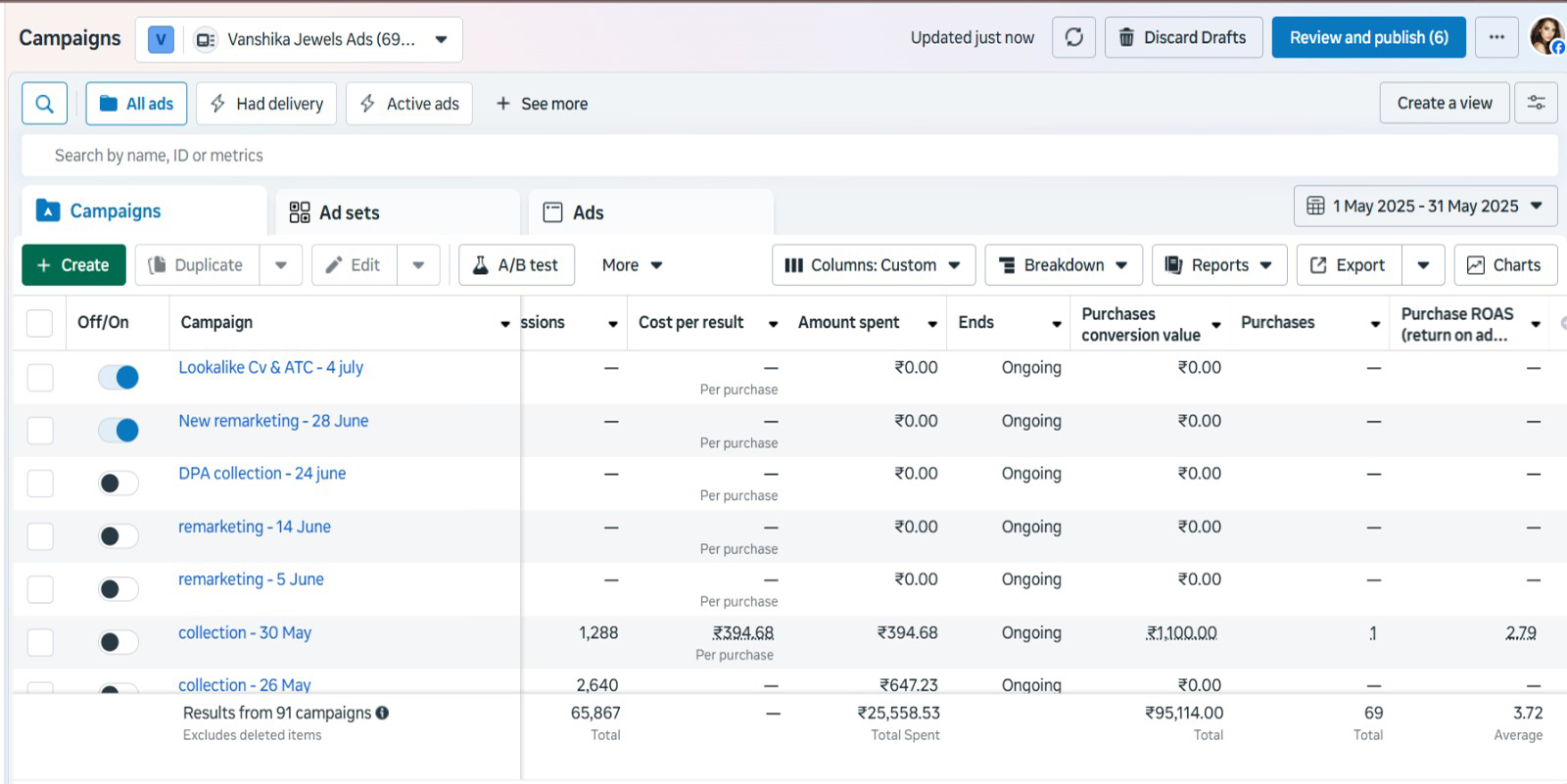Expand the Breakdown dropdown
Screen dimensions: 1567x784
(x=1063, y=265)
